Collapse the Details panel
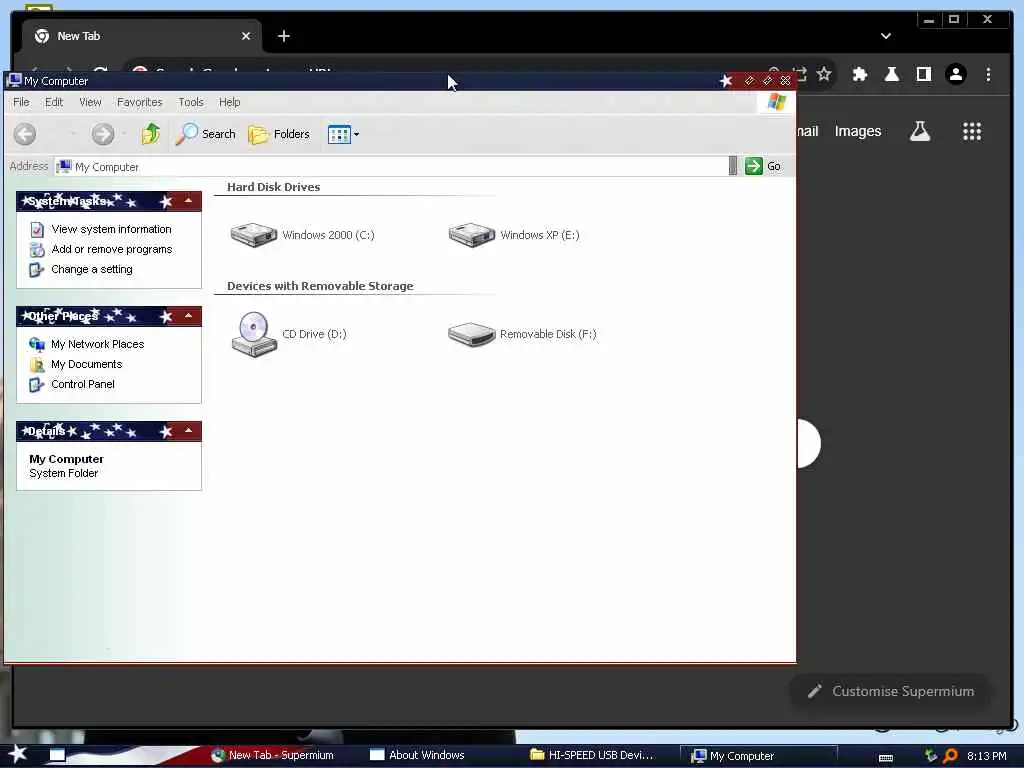This screenshot has height=768, width=1024. click(x=188, y=431)
